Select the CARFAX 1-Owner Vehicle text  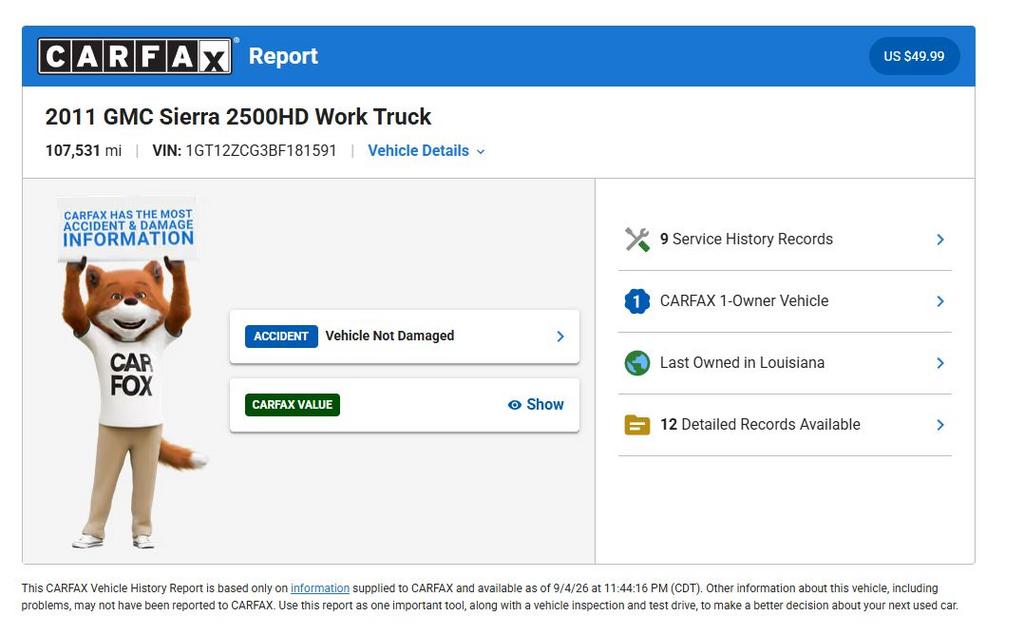pos(744,301)
